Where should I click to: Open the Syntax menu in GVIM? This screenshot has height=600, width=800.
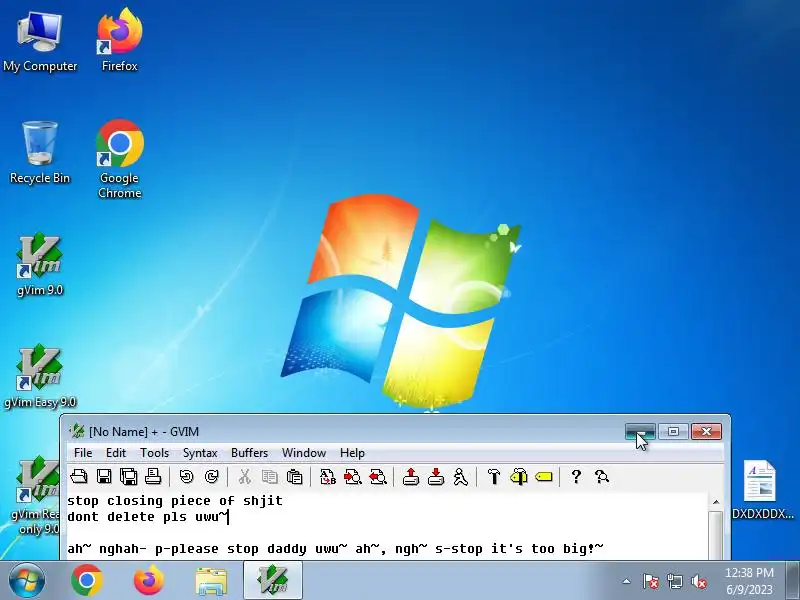pyautogui.click(x=200, y=453)
